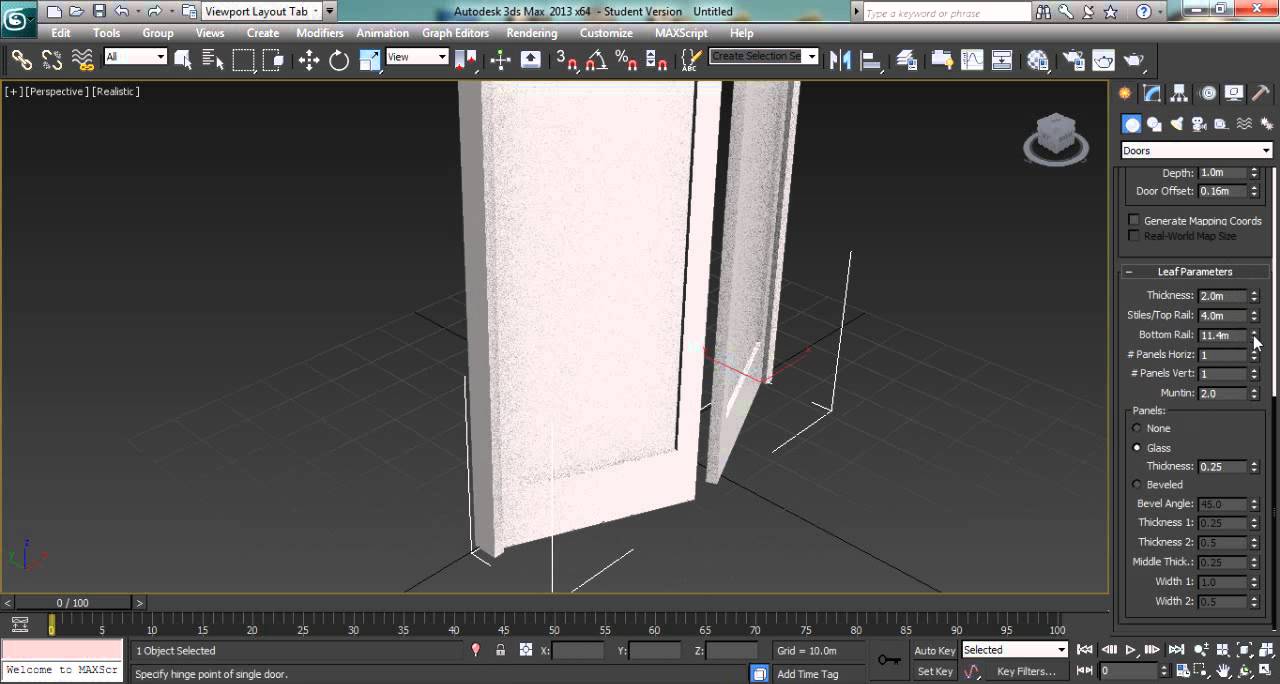Open the Utilities panel hammer tab
The image size is (1280, 684).
[x=1260, y=93]
